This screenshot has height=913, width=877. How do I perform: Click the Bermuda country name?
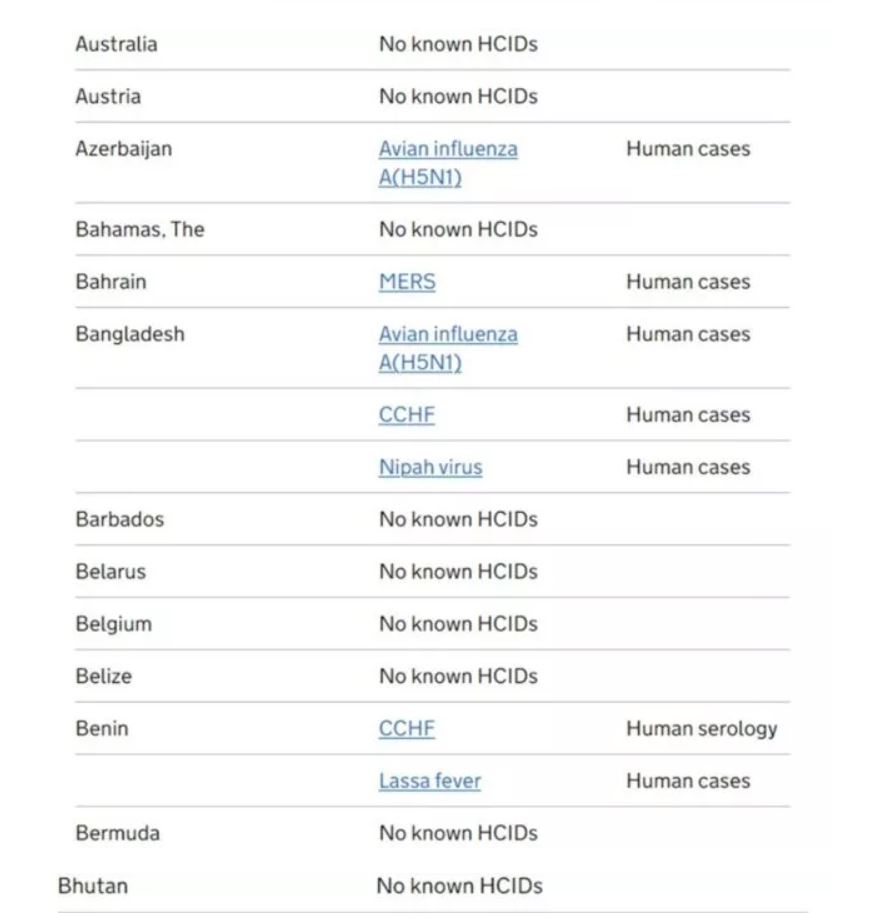pos(117,833)
